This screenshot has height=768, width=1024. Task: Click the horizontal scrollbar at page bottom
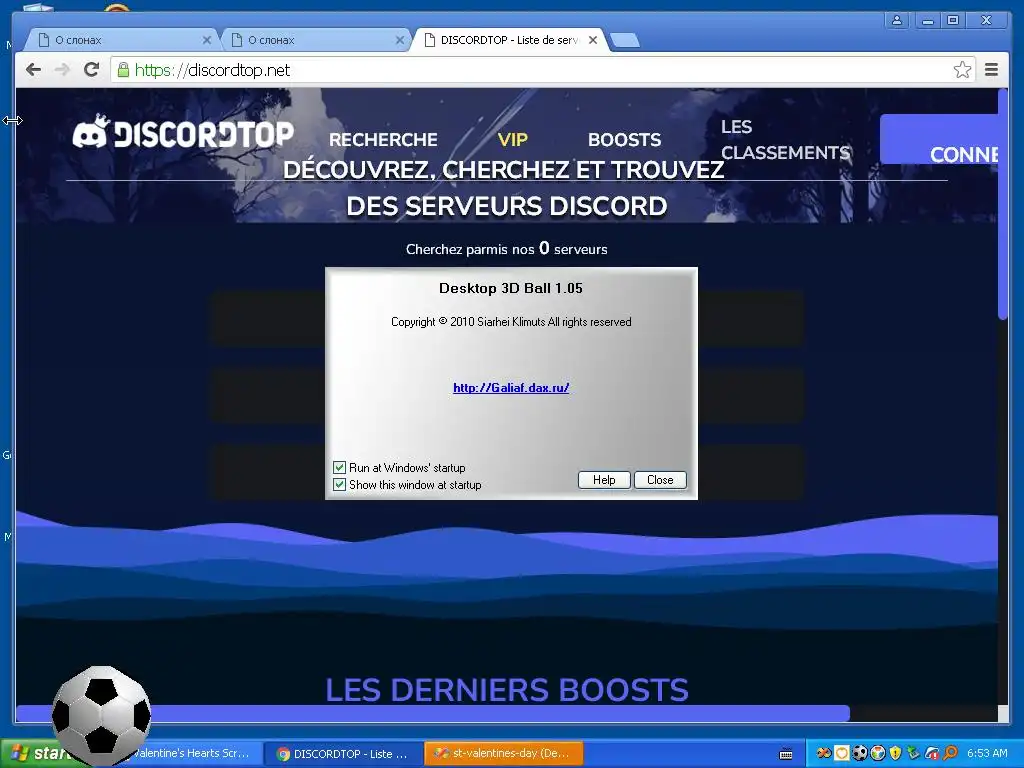point(433,713)
